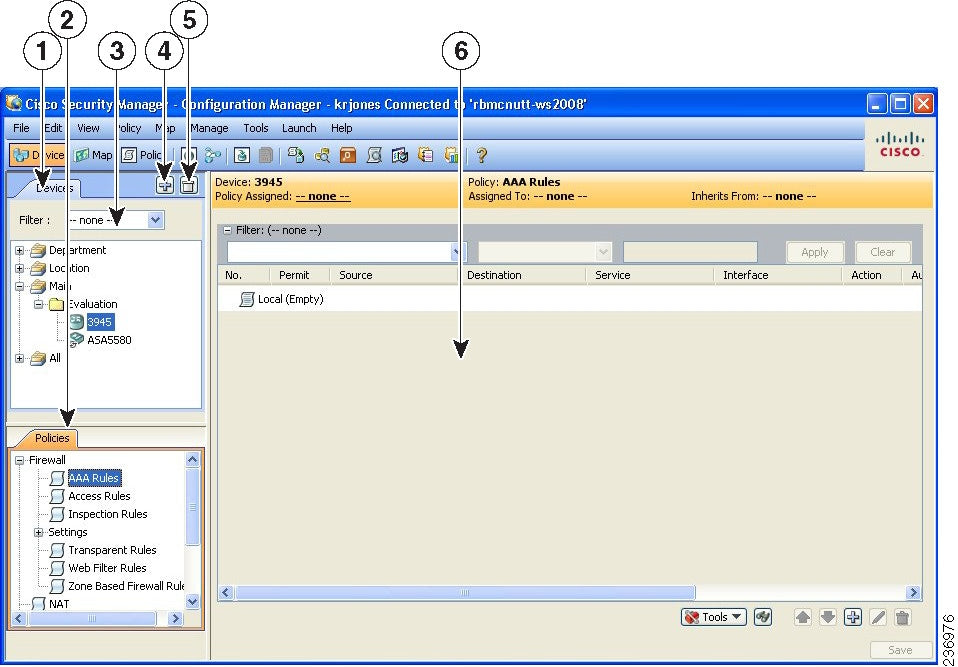Collapse the Firewall policy group
Screen dimensions: 958x667
tap(20, 461)
